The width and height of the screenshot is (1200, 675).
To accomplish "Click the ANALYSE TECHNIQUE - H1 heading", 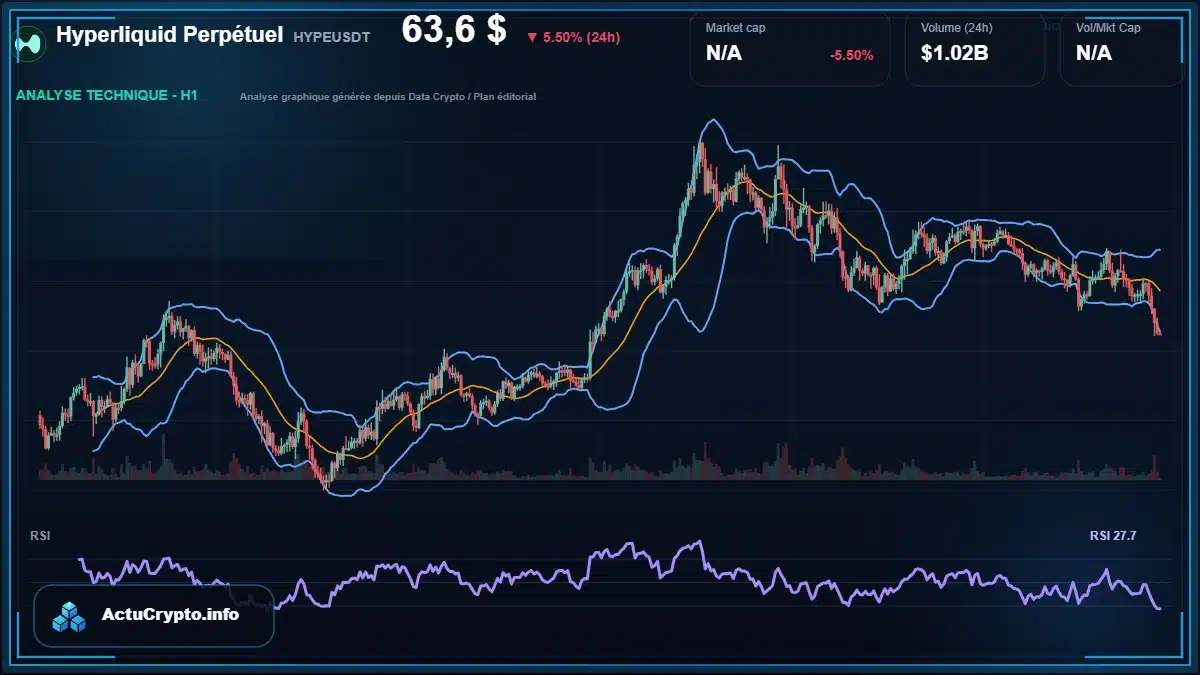I will [107, 96].
